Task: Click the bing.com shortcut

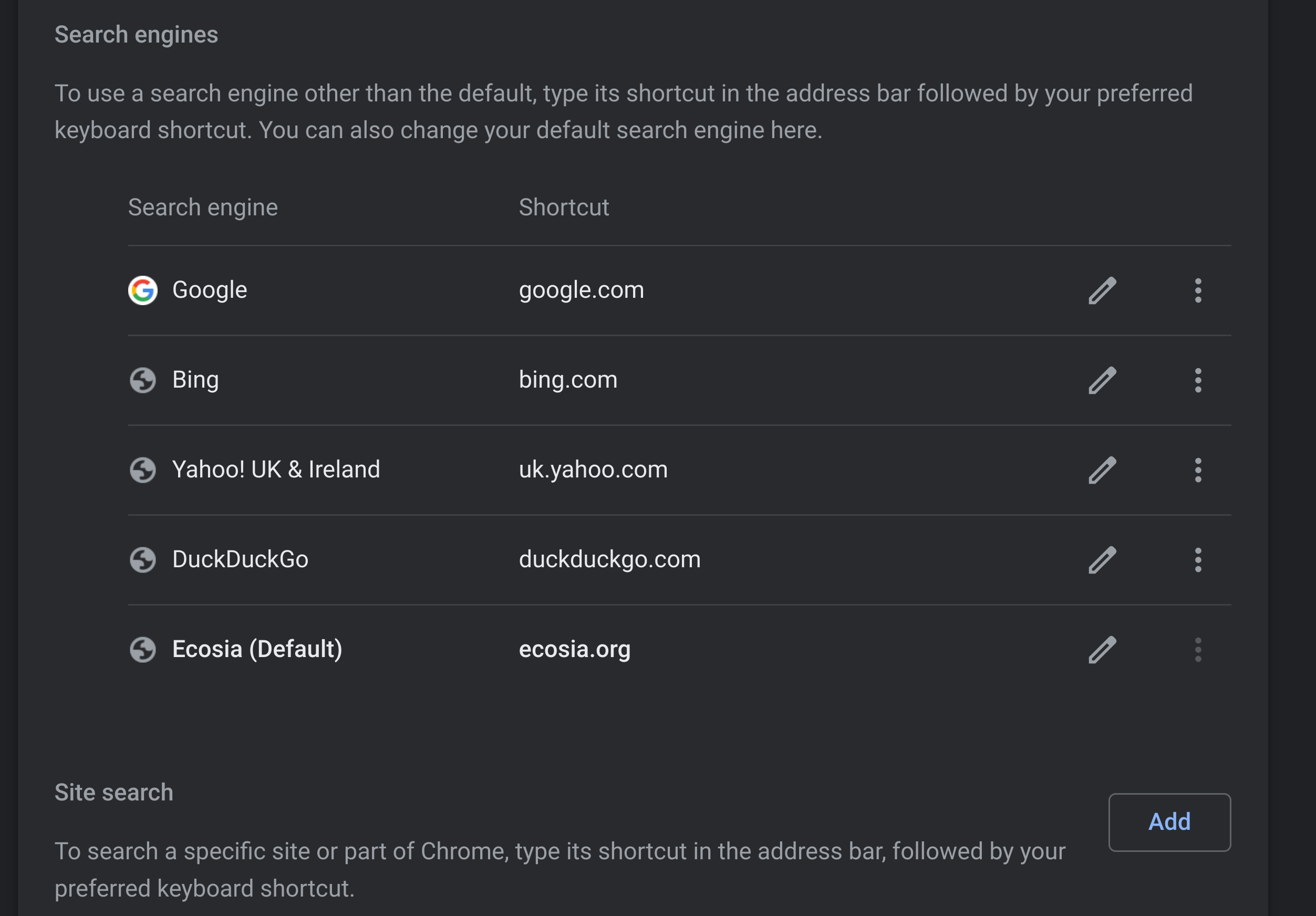Action: (568, 380)
